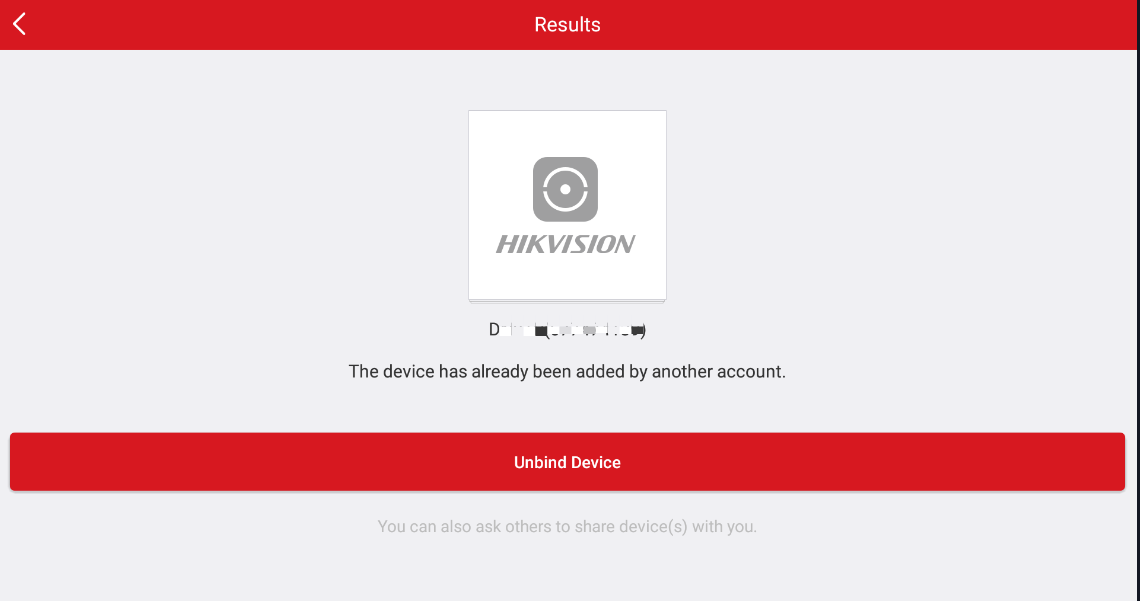Tap the Hikvision camera lens icon
This screenshot has height=601, width=1140.
tap(565, 189)
